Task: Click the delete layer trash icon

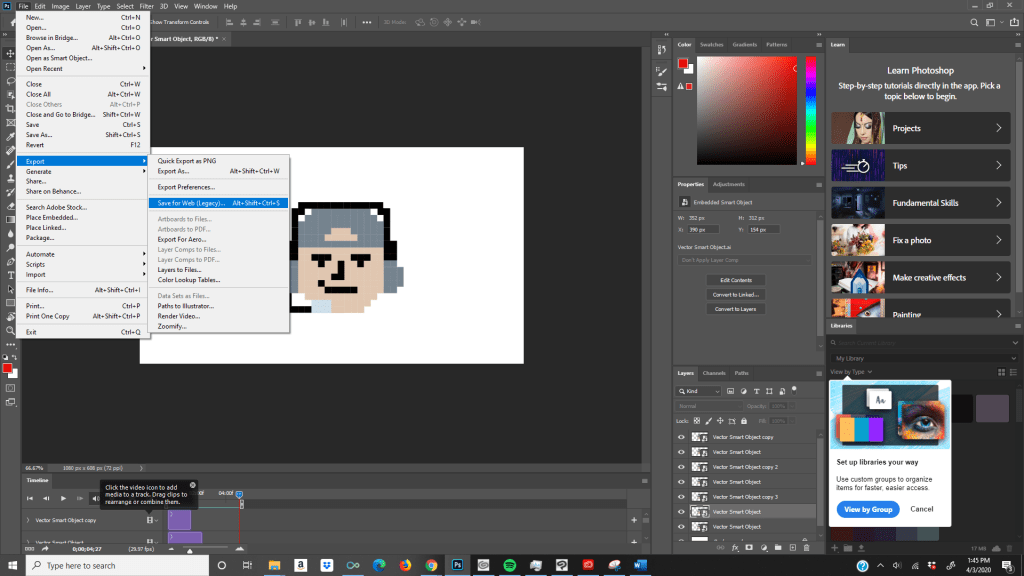Action: tap(806, 547)
